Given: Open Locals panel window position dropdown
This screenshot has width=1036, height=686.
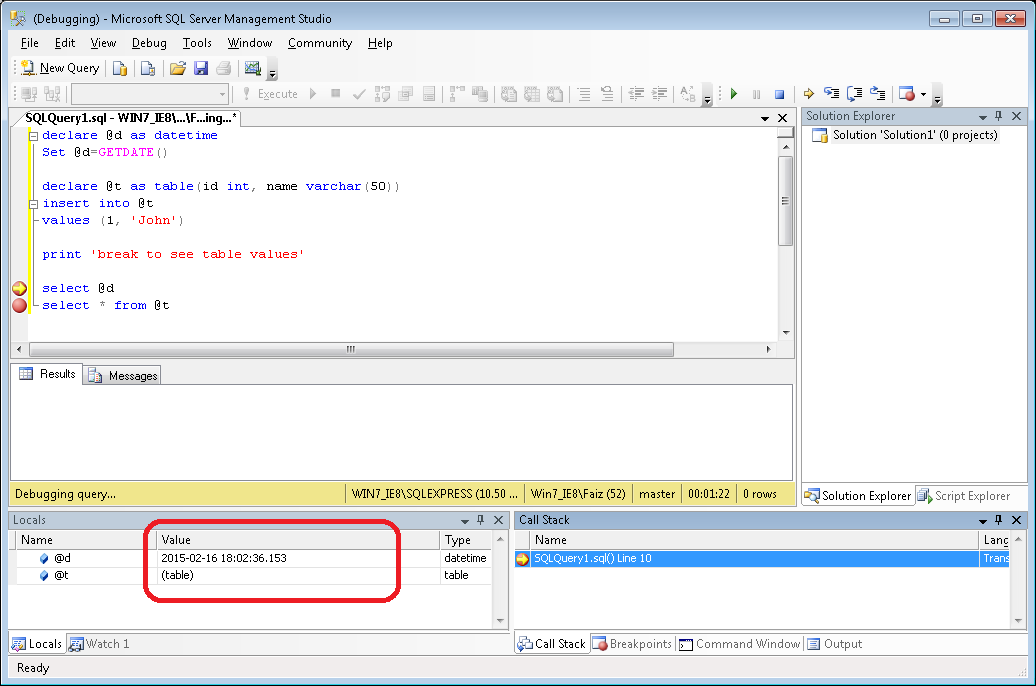Looking at the screenshot, I should (464, 521).
